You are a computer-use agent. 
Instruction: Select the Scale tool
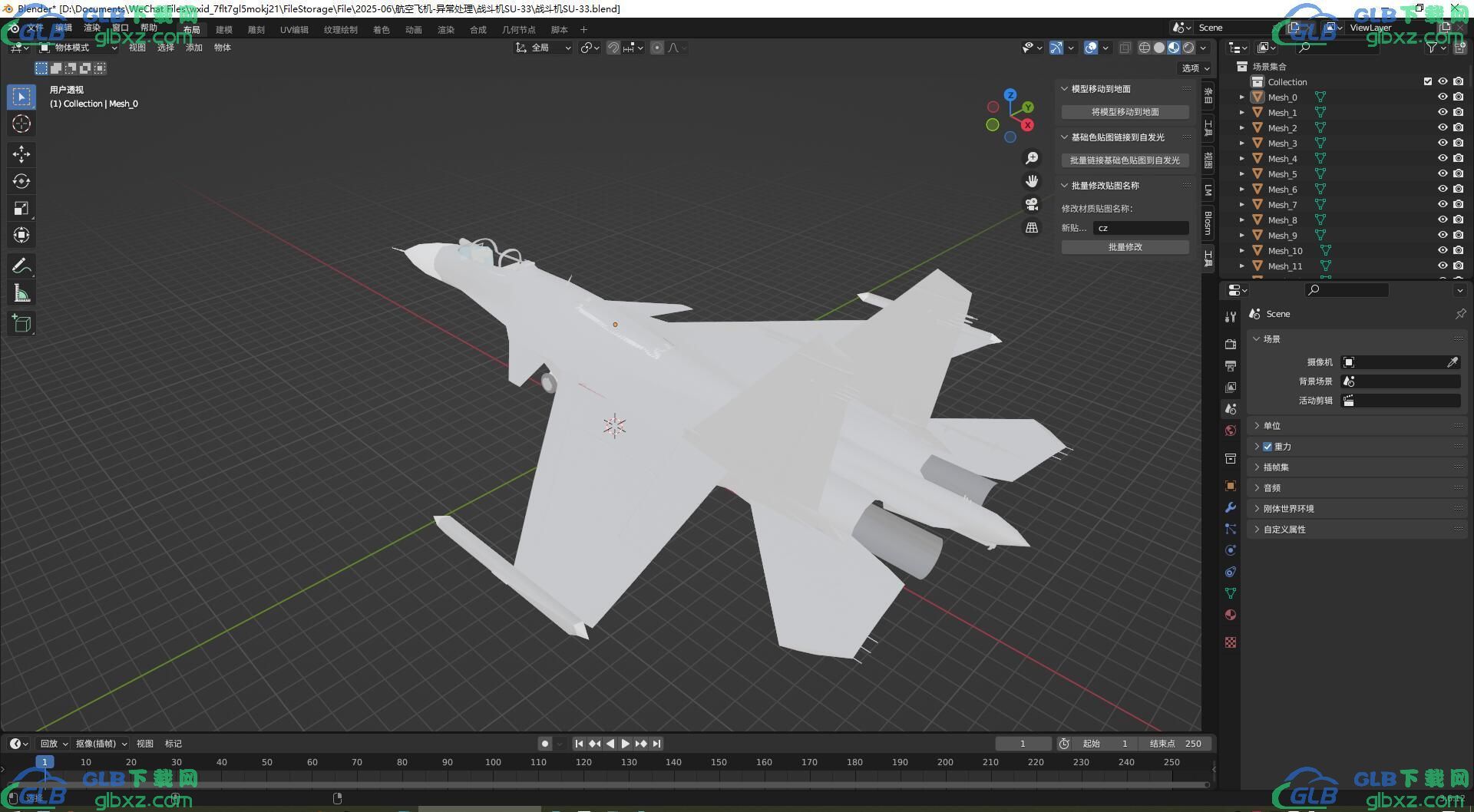[21, 208]
